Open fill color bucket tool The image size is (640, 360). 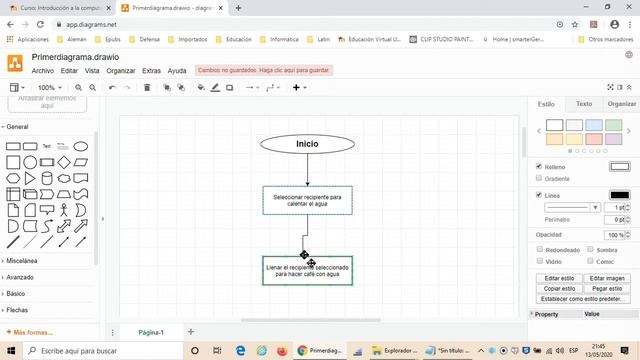point(201,87)
